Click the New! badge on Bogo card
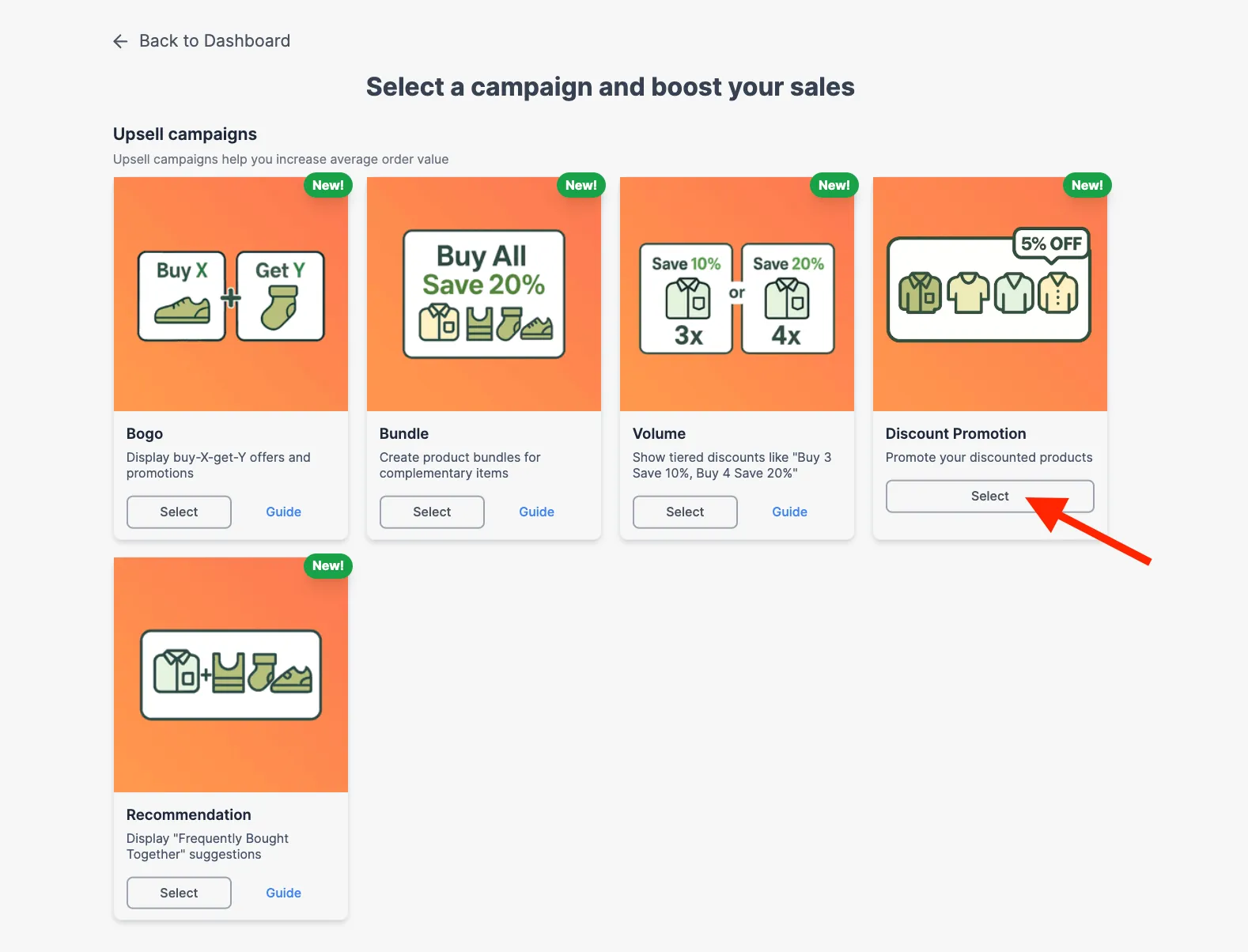 click(328, 185)
